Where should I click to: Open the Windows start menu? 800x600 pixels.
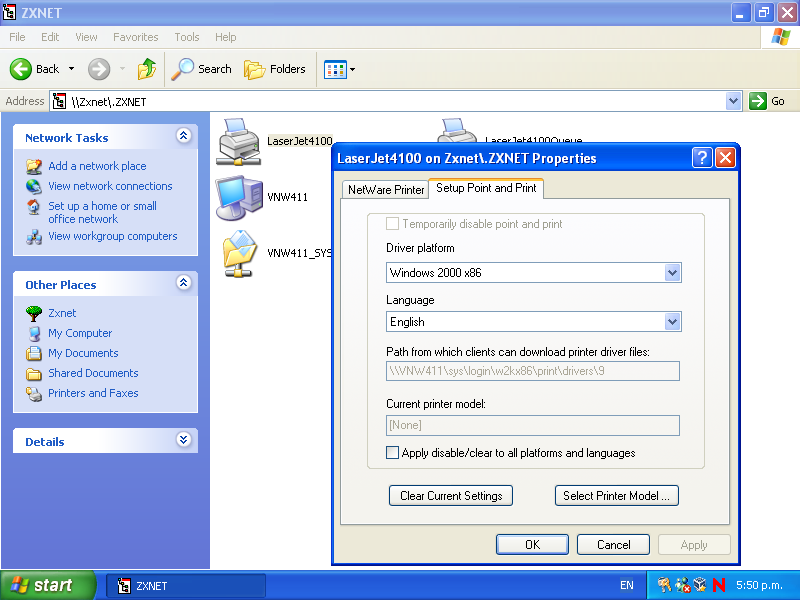point(48,585)
